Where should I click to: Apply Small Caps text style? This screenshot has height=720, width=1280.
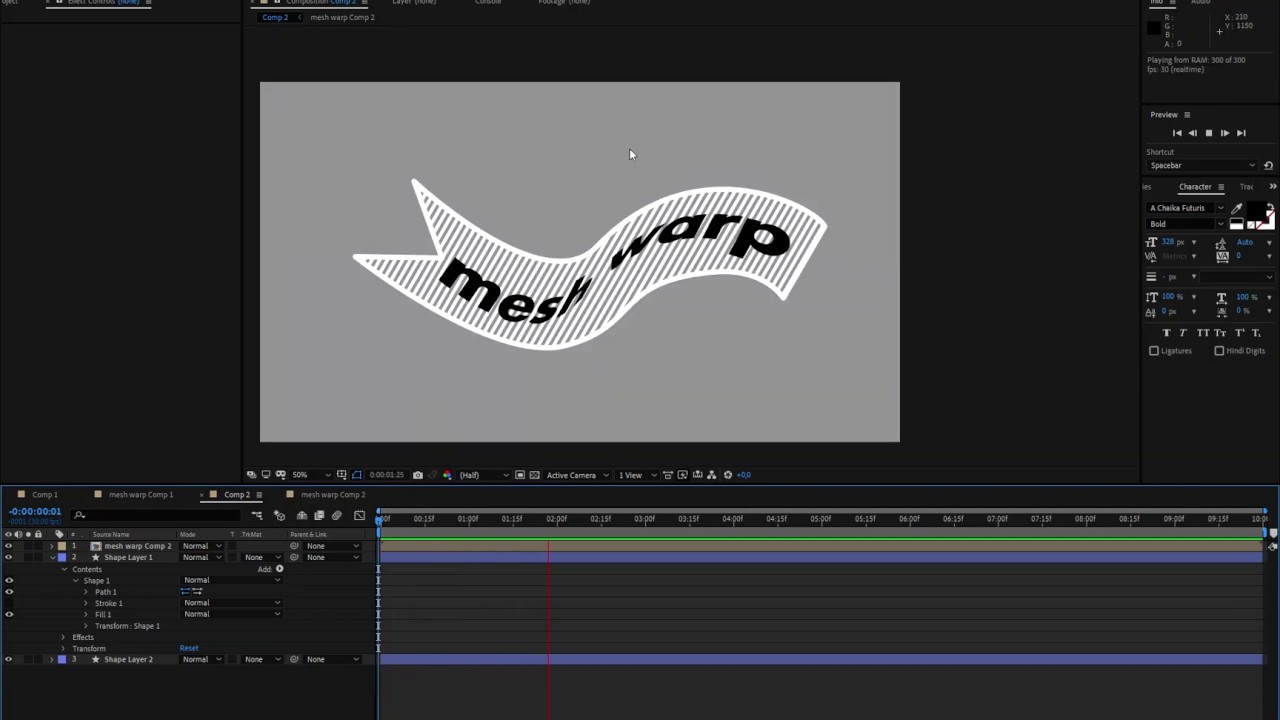1221,333
